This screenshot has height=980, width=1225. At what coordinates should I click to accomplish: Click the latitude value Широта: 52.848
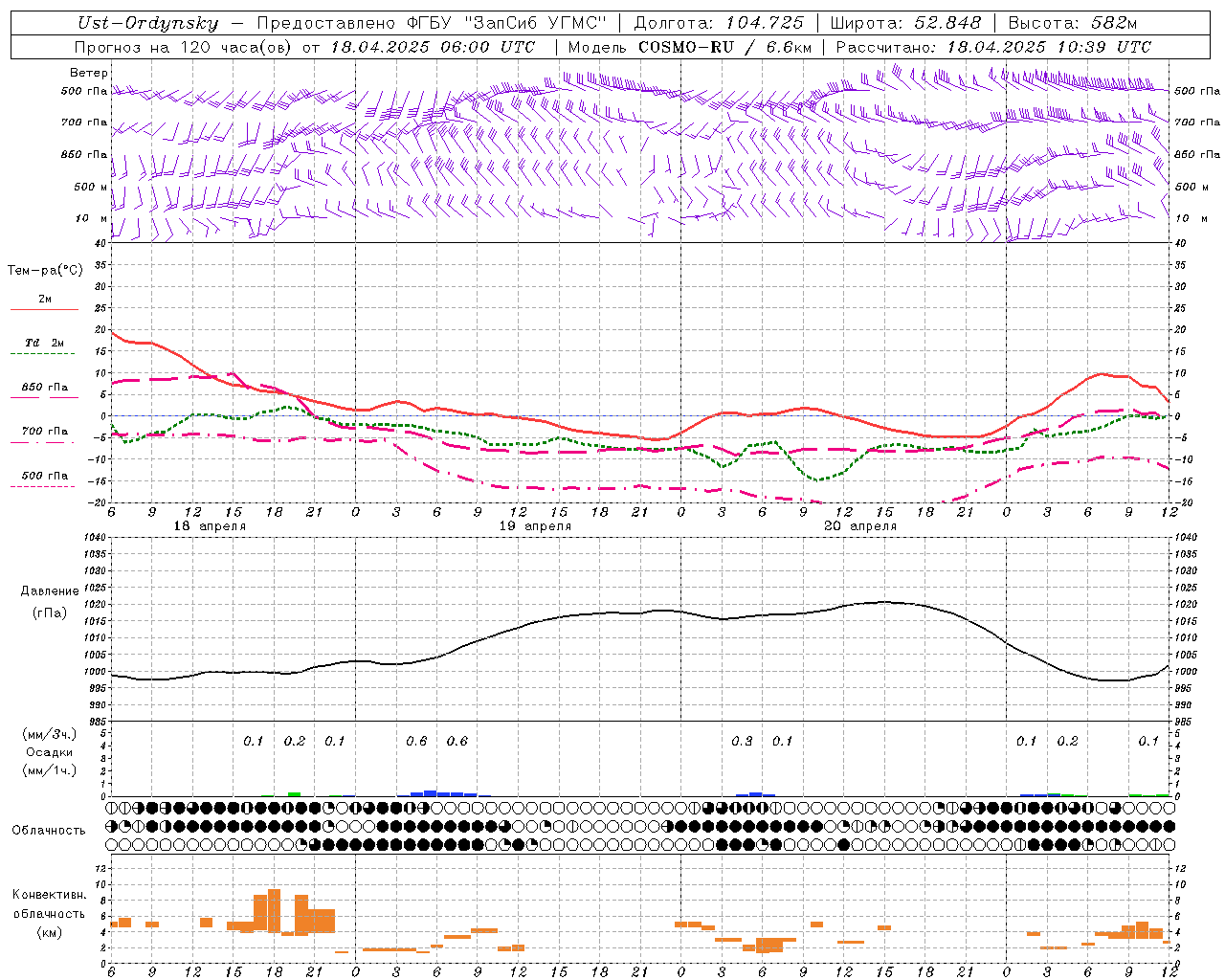click(x=906, y=23)
